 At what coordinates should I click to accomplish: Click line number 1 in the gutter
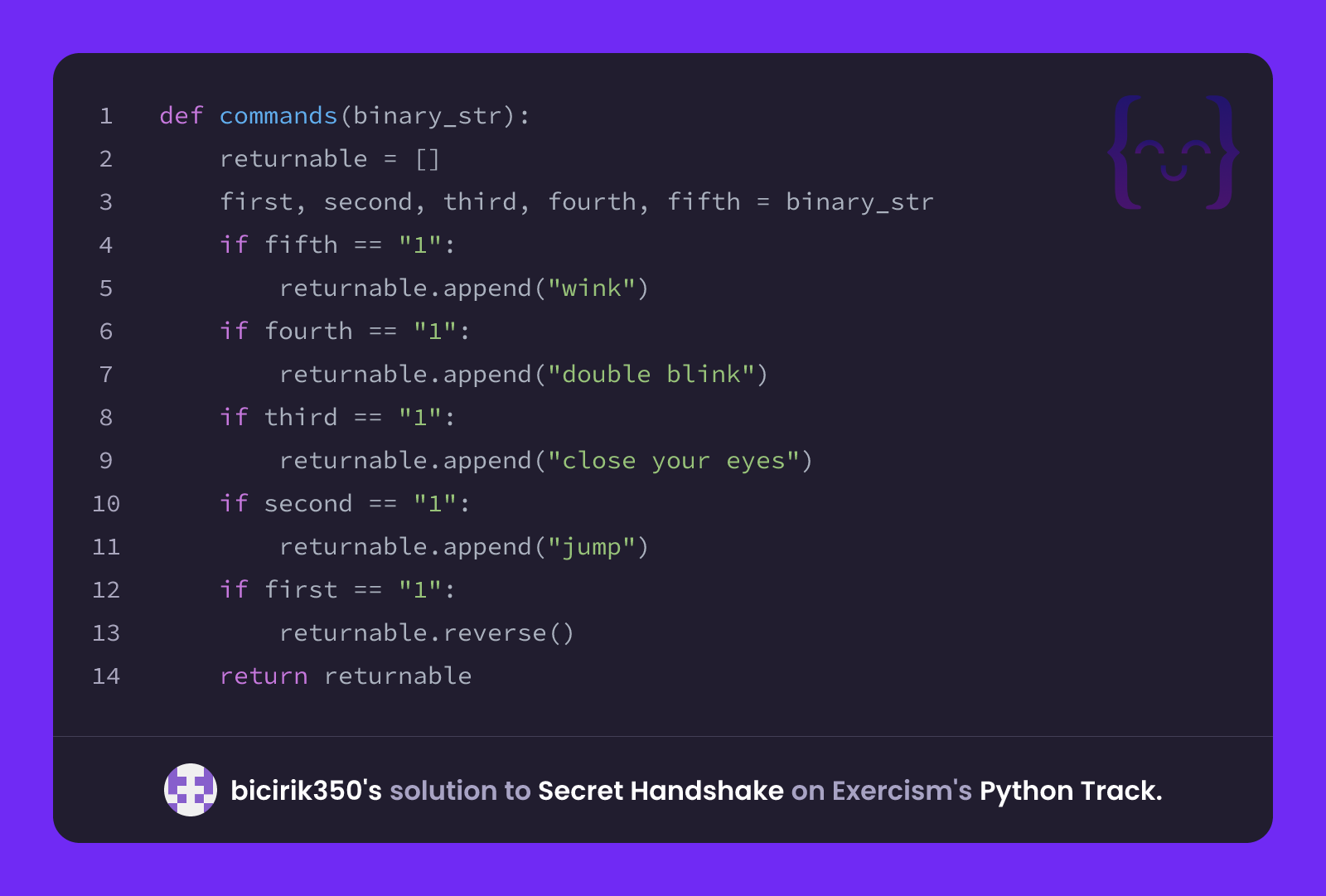tap(106, 116)
